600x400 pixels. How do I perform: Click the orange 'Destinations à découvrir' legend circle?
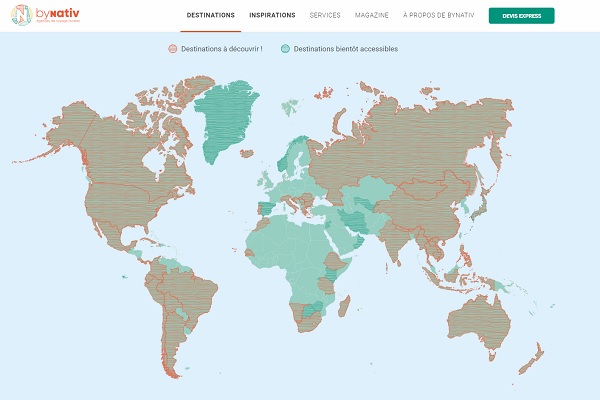pyautogui.click(x=172, y=48)
